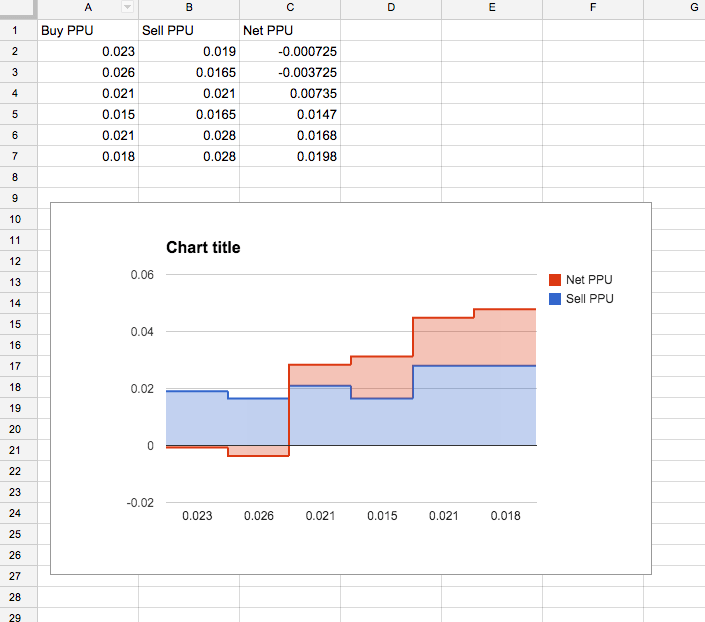
Task: Click the 'Net PPU' header cell
Action: pos(290,30)
